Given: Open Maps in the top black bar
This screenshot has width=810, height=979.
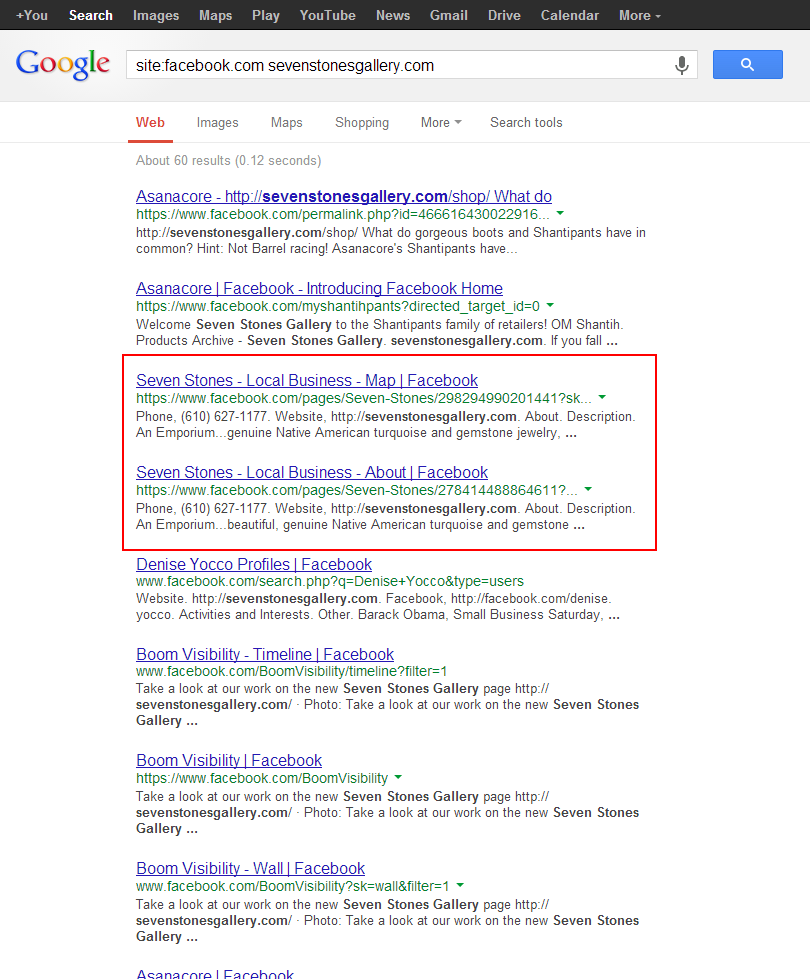Looking at the screenshot, I should coord(215,15).
